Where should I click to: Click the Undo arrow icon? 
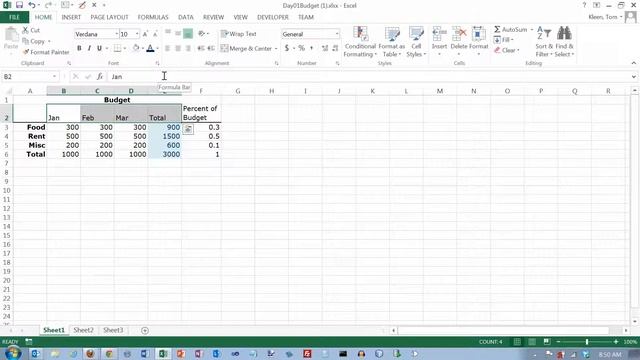(32, 5)
